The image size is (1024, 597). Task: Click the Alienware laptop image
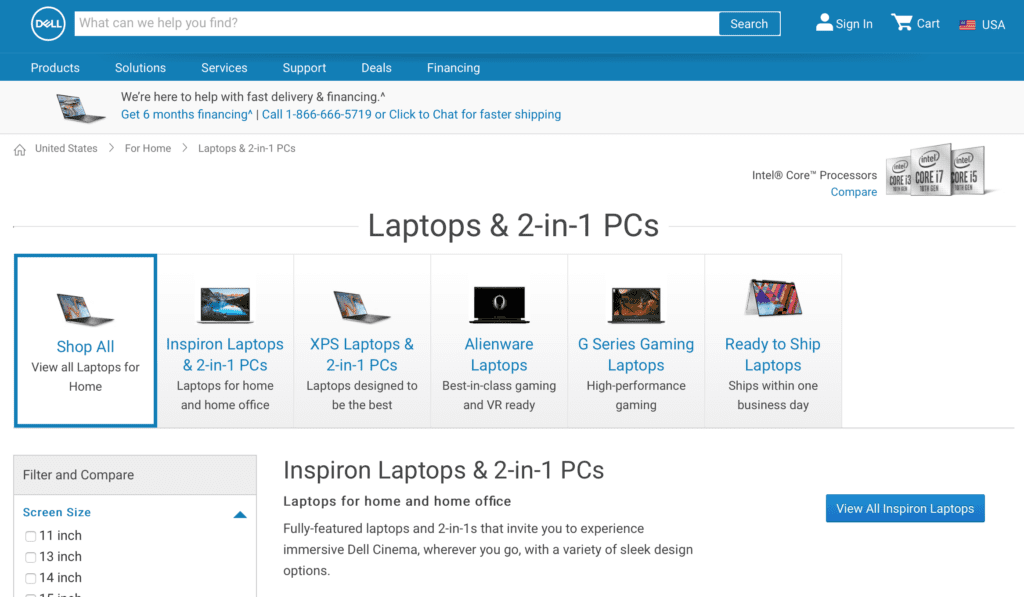[499, 304]
